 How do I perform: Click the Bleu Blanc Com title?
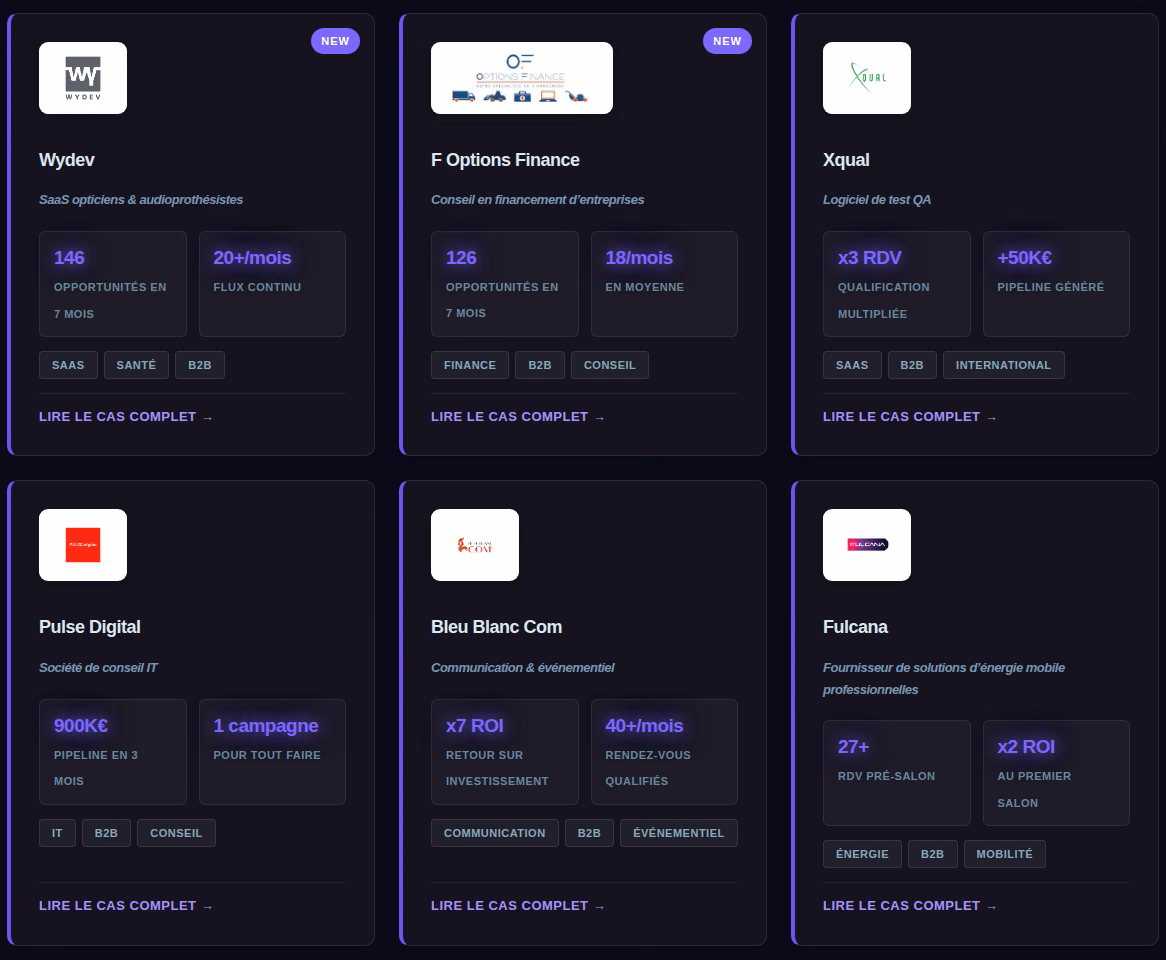point(497,627)
